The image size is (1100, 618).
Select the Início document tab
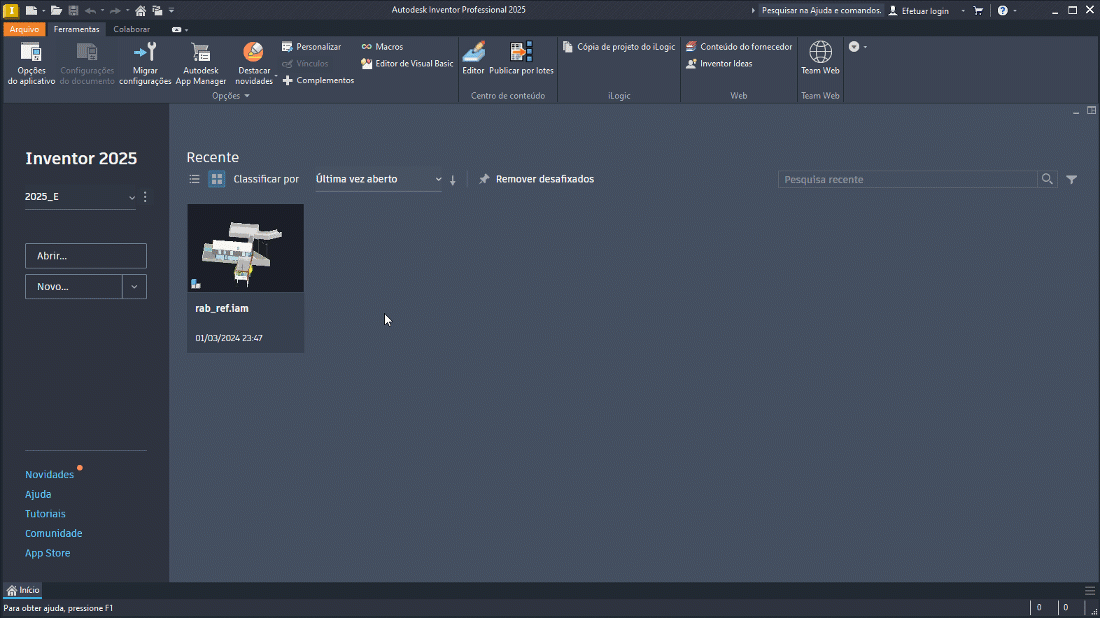(x=23, y=590)
